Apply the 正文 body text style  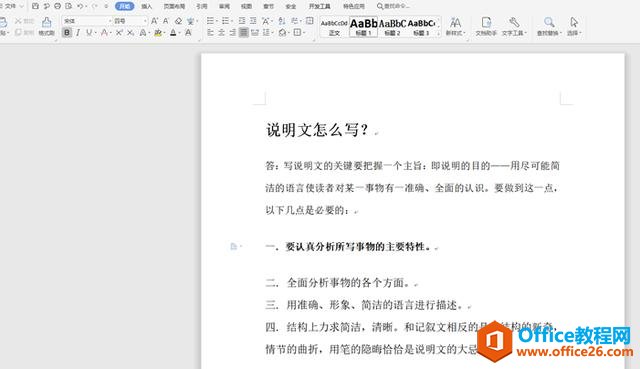tap(334, 27)
